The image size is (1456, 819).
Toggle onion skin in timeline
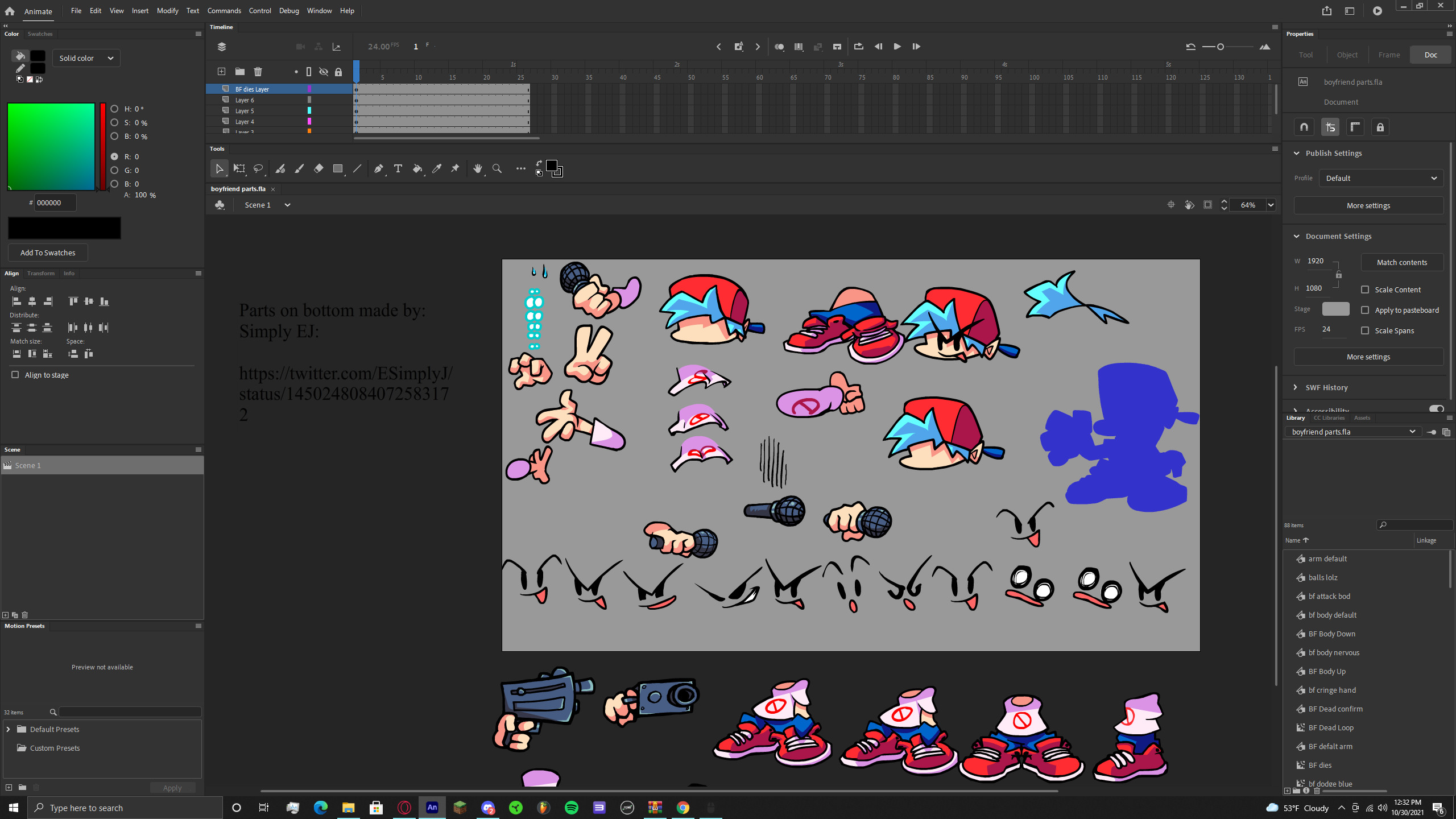(779, 47)
